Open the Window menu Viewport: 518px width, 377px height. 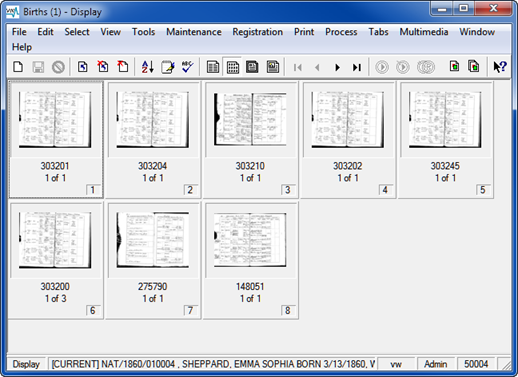click(477, 32)
